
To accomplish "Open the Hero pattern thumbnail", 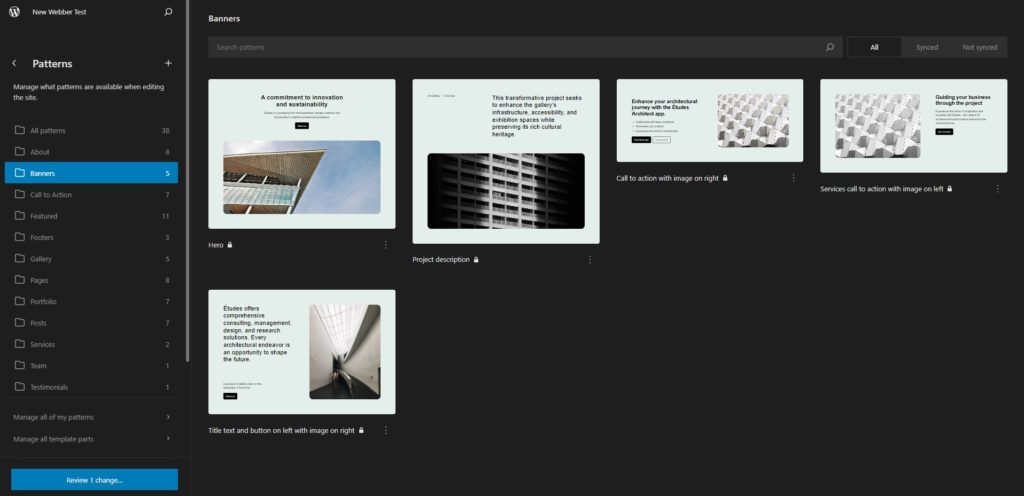I will 301,154.
